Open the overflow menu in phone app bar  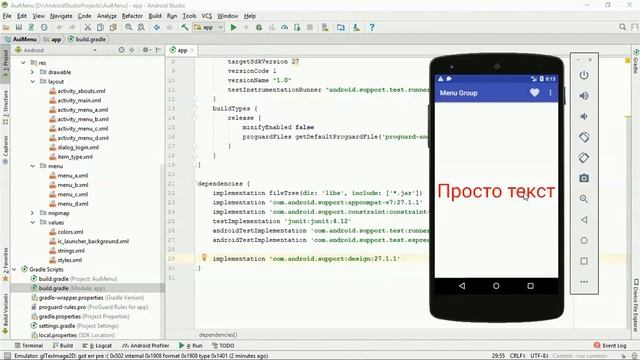(550, 93)
